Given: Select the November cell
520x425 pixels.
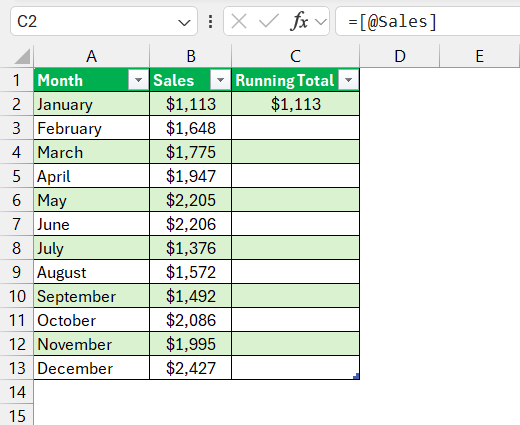Looking at the screenshot, I should pyautogui.click(x=92, y=344).
